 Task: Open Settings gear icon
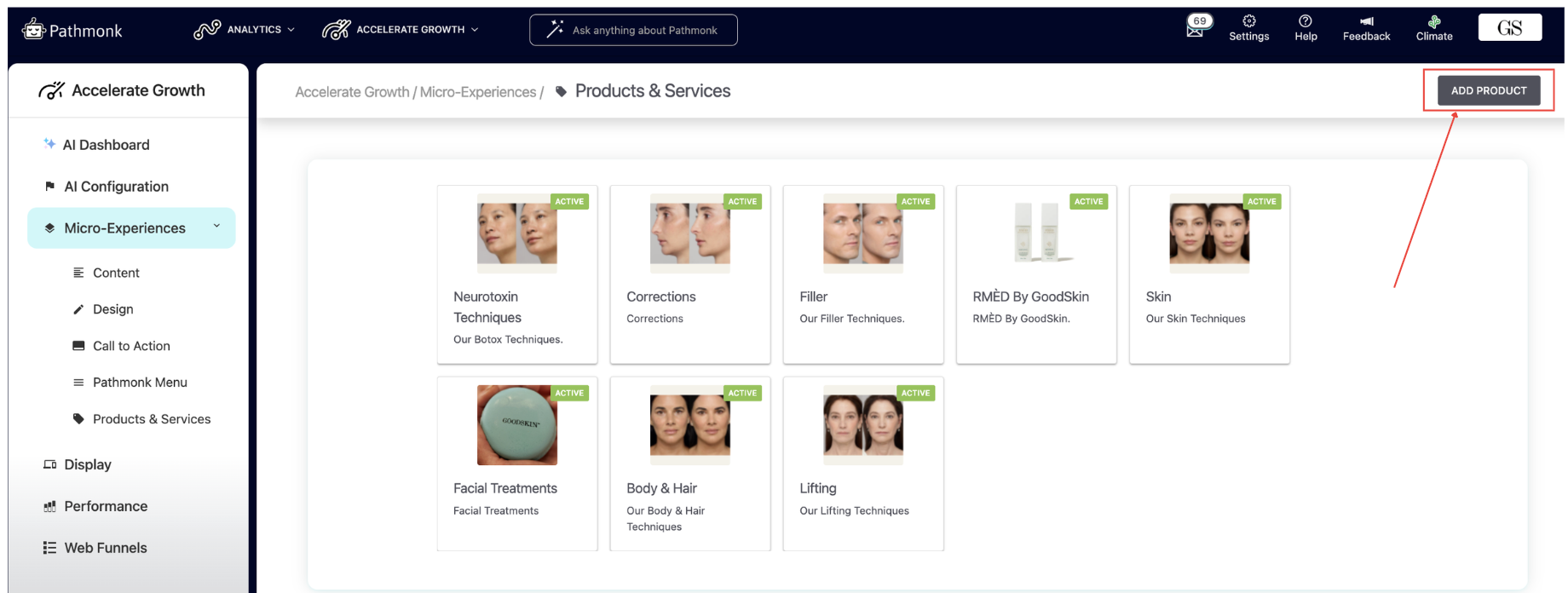pos(1249,21)
